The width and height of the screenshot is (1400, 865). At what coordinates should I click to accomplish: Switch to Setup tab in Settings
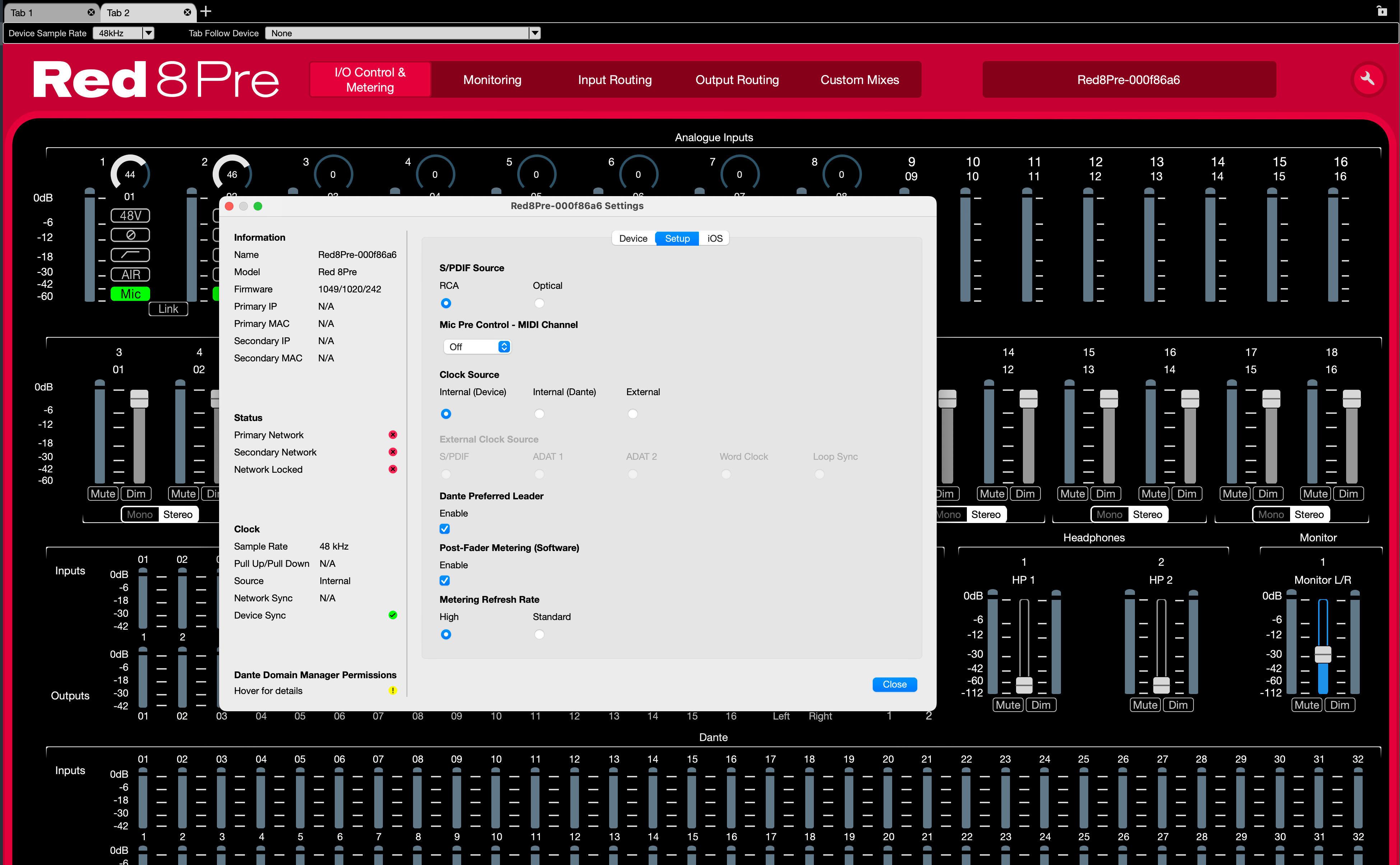677,239
